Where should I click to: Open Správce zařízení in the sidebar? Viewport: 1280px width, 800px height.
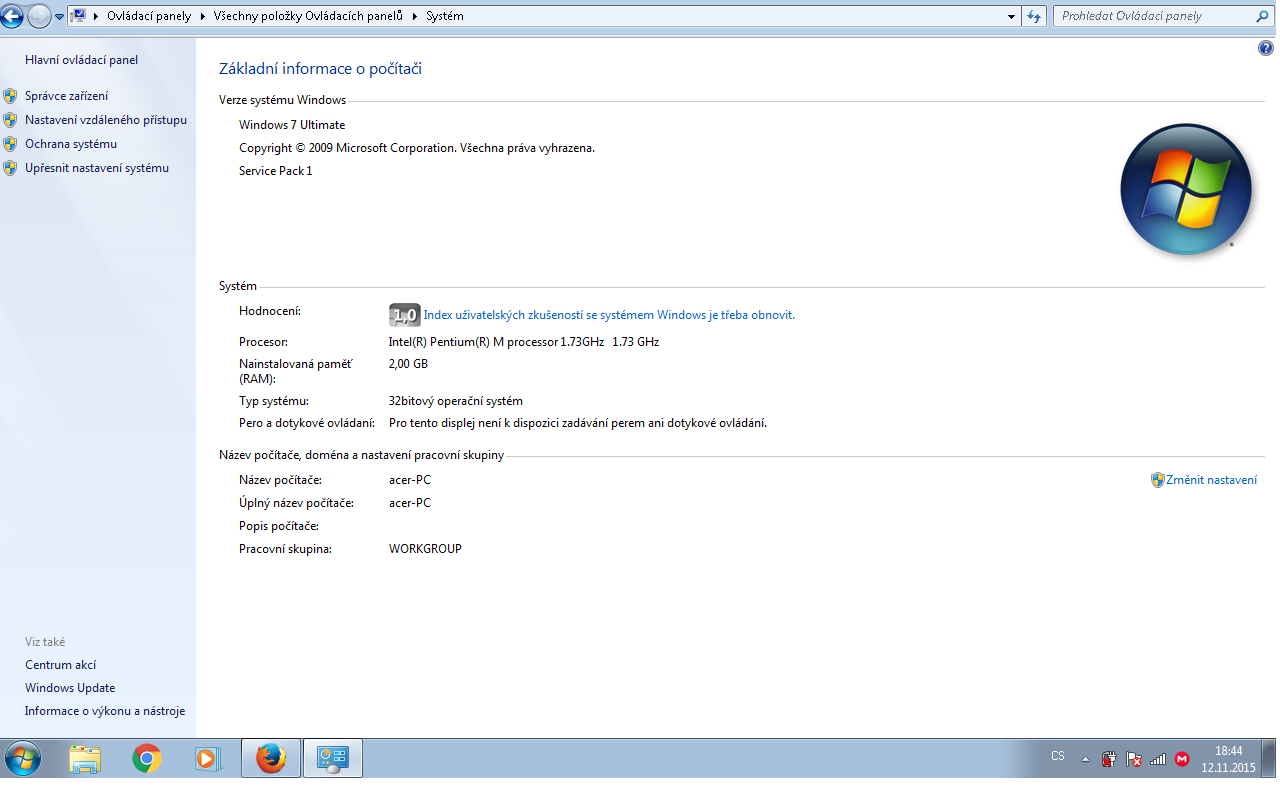pos(66,96)
